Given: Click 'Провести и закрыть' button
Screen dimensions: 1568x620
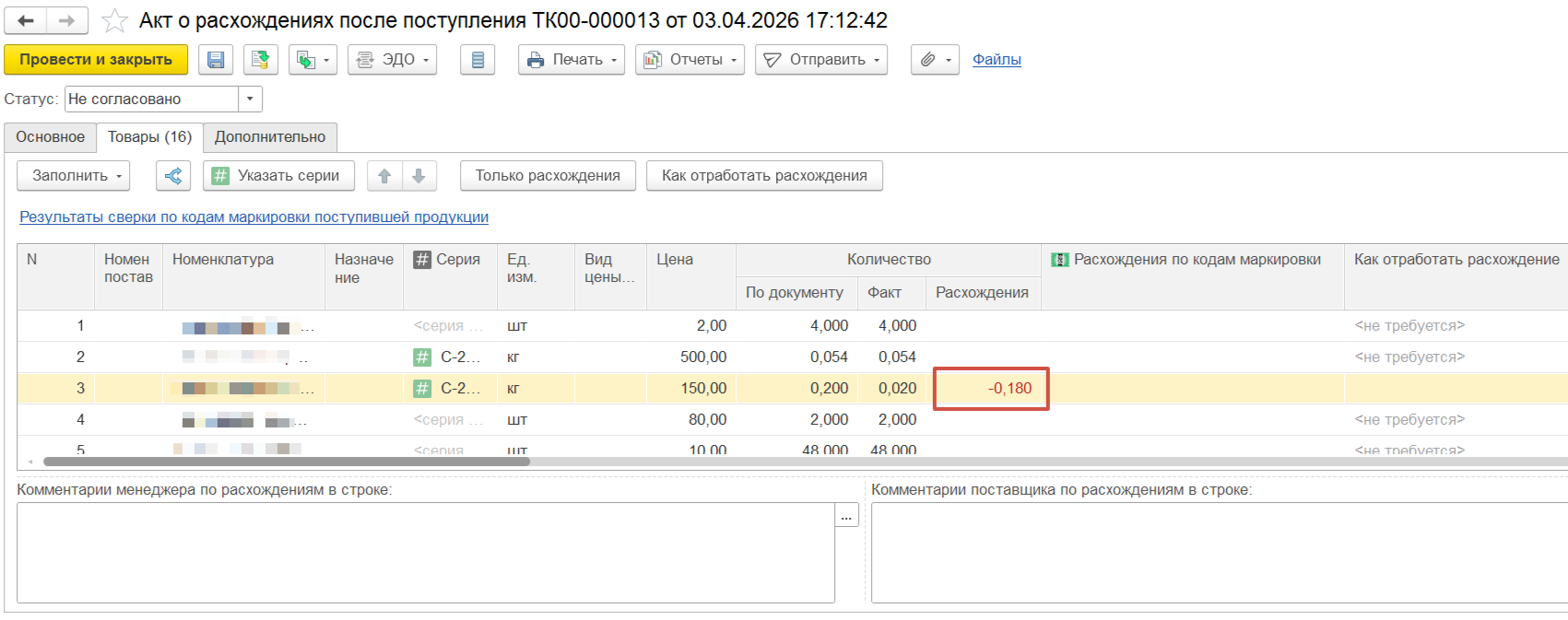Looking at the screenshot, I should click(96, 60).
